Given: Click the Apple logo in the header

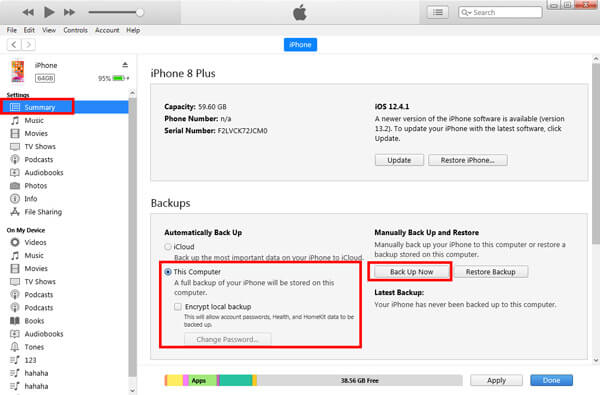Looking at the screenshot, I should click(x=300, y=12).
